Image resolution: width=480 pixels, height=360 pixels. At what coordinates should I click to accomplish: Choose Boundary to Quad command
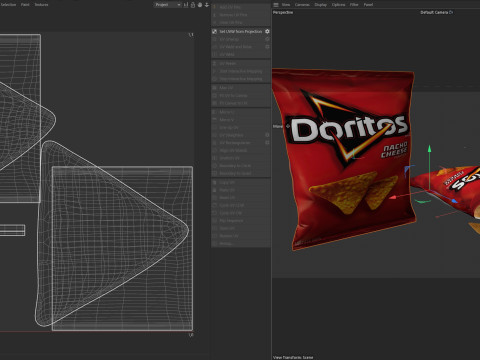click(x=241, y=173)
